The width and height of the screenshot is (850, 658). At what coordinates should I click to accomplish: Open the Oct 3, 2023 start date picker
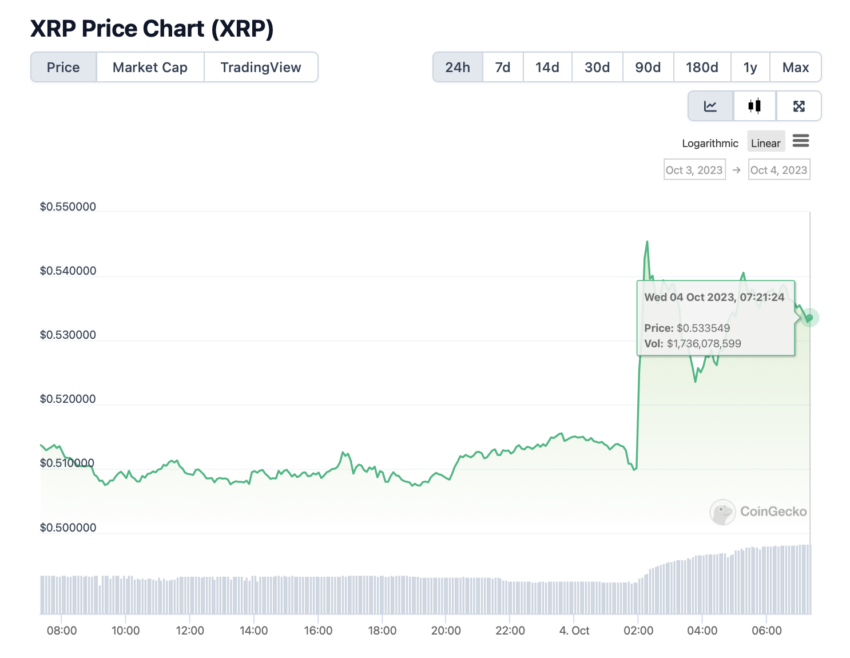[x=694, y=170]
